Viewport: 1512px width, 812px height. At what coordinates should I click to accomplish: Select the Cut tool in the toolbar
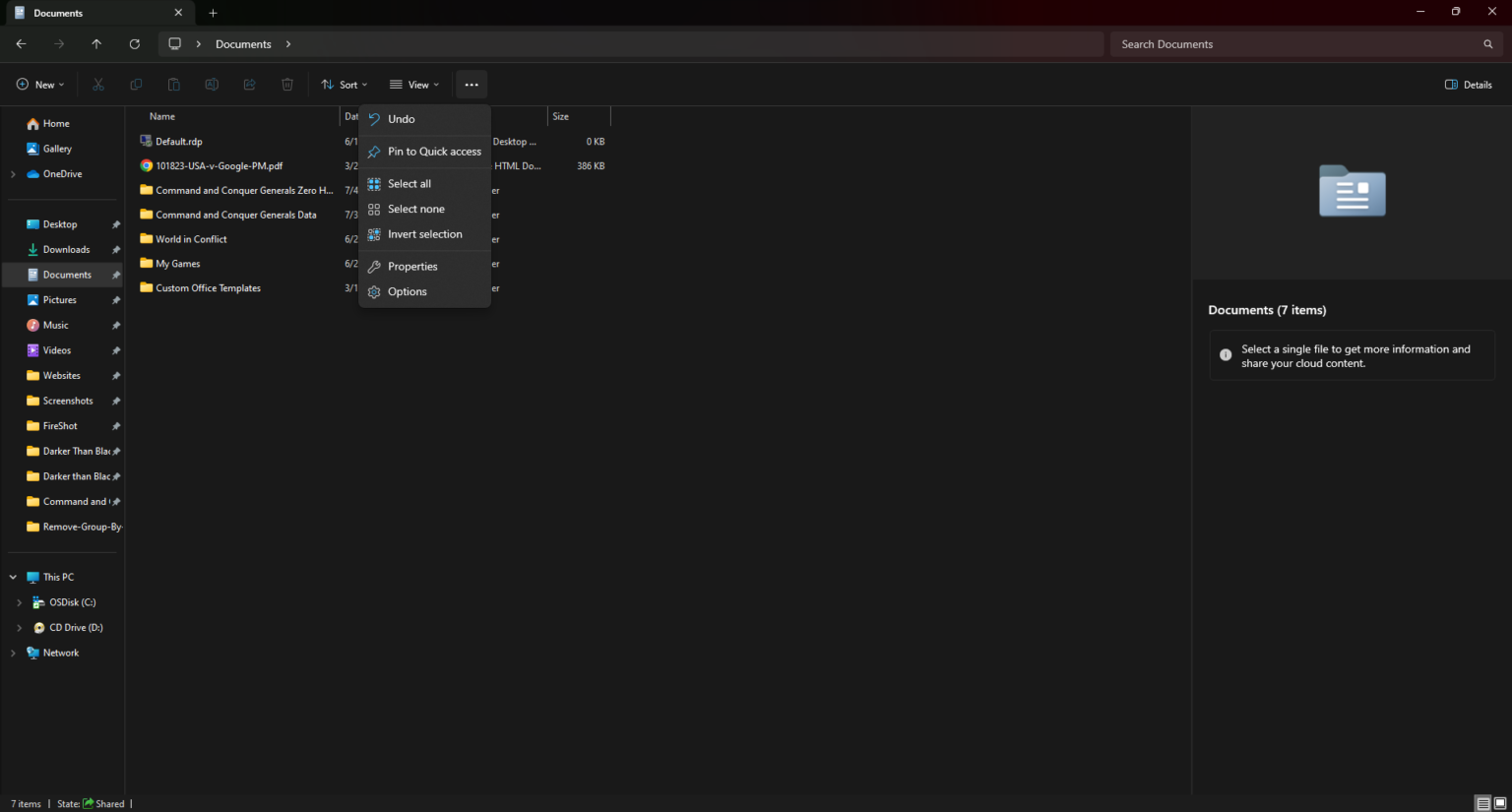(97, 84)
